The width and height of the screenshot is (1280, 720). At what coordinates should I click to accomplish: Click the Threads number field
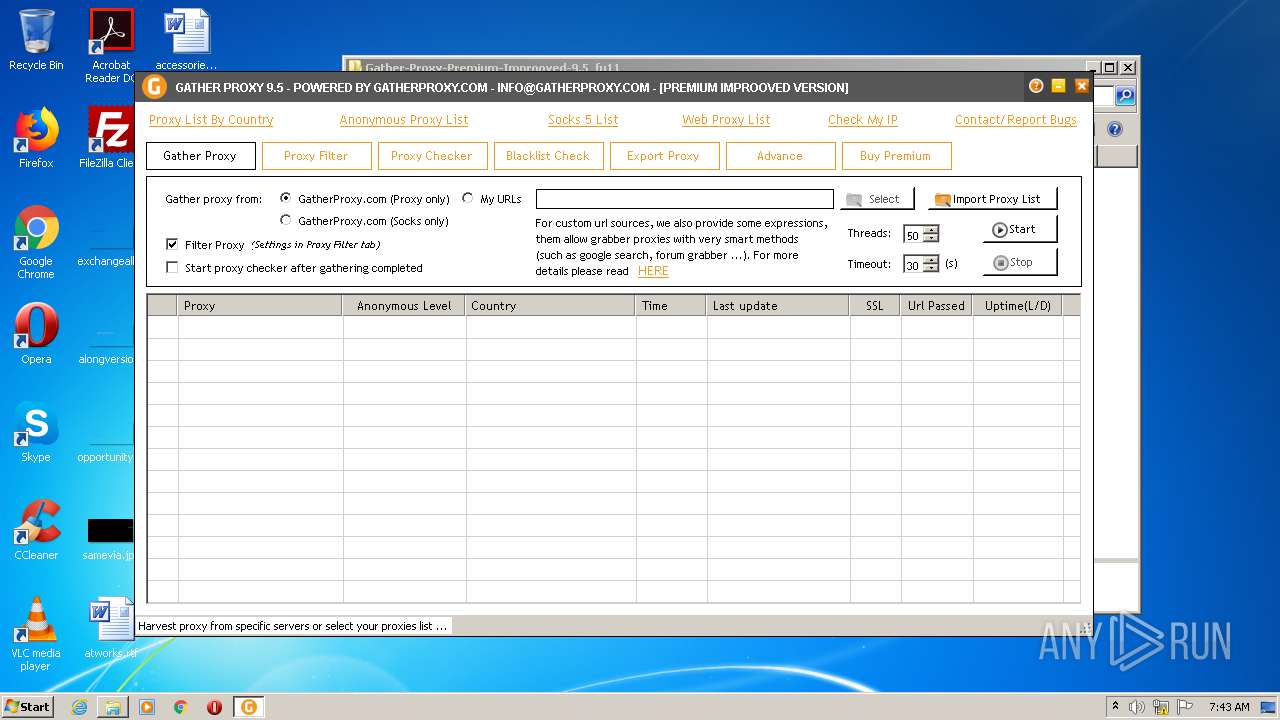coord(913,235)
